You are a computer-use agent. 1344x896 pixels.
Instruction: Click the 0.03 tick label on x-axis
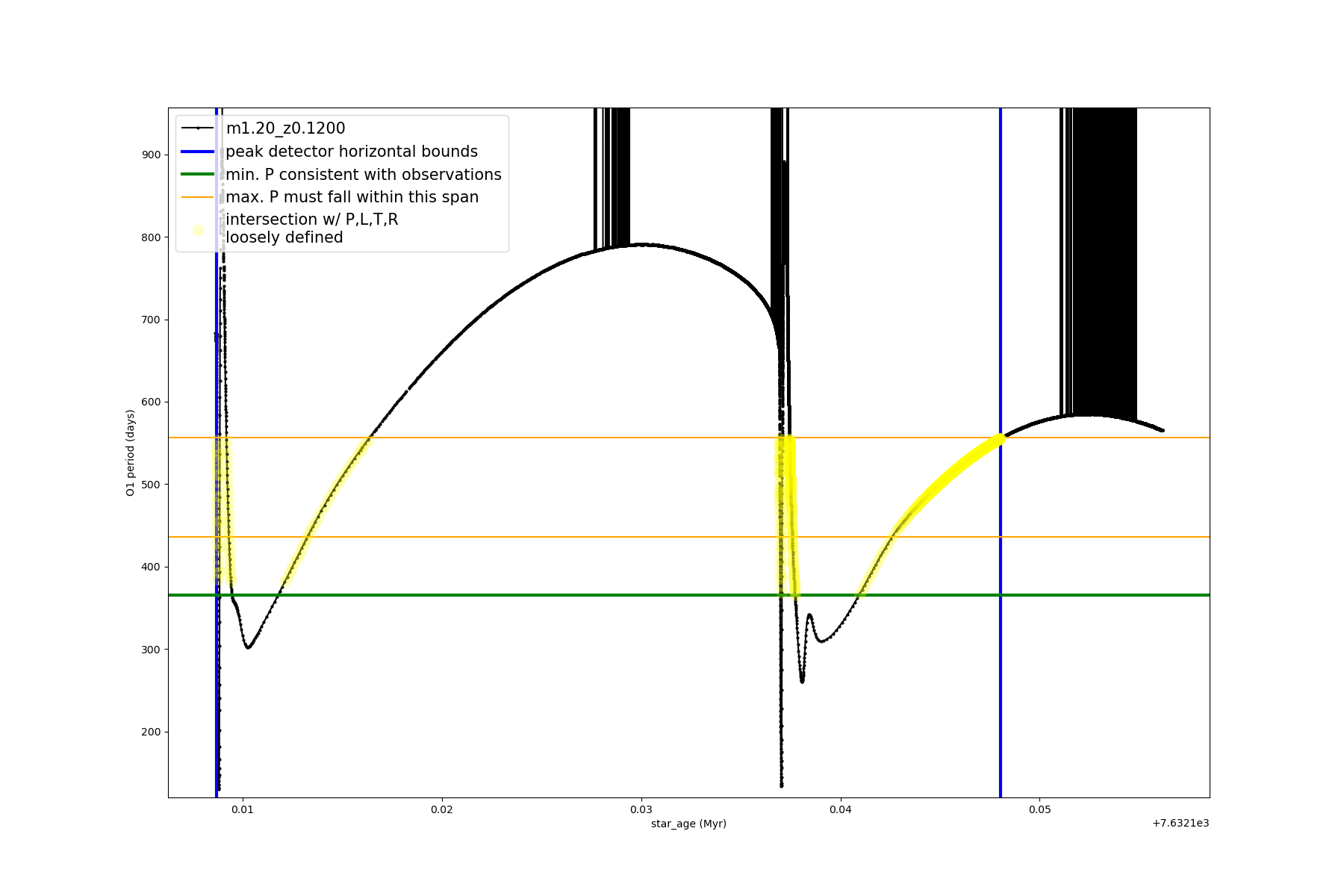[x=641, y=810]
